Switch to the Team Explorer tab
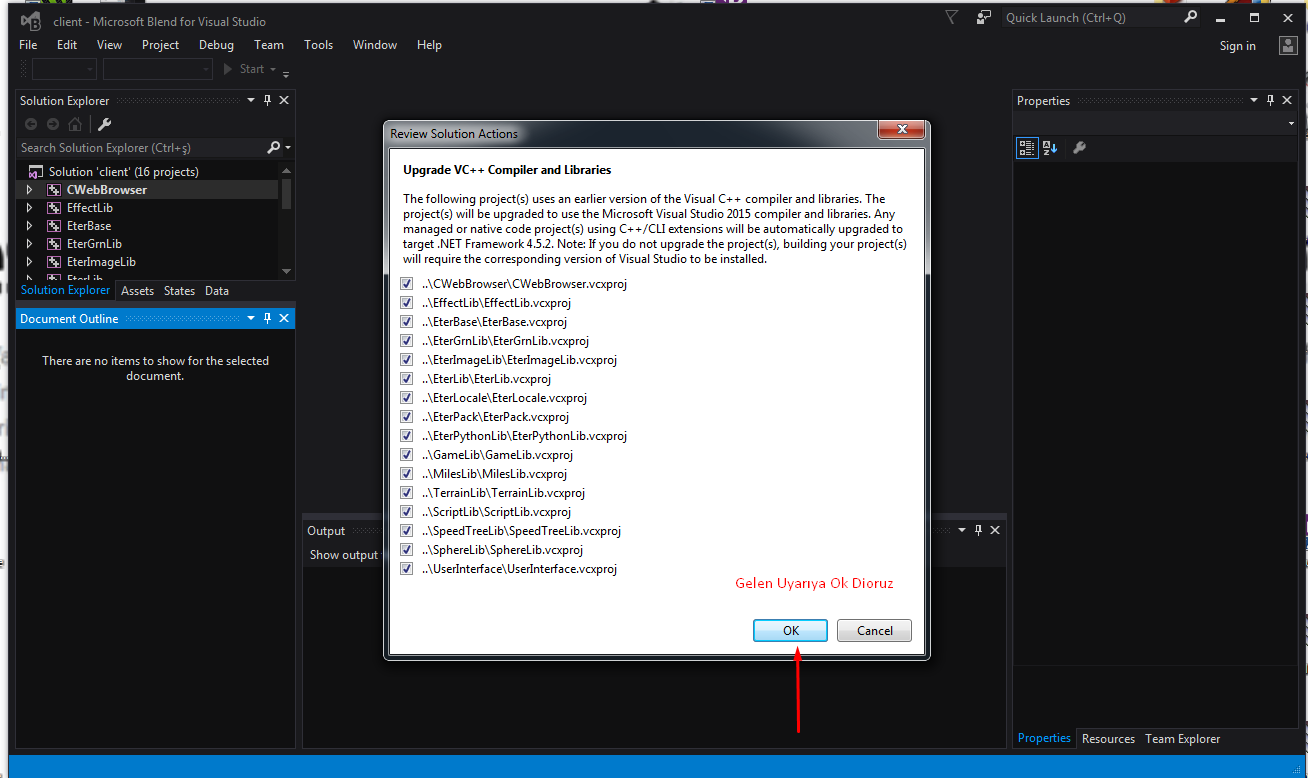Screen dimensions: 1308x778 [x=1183, y=739]
